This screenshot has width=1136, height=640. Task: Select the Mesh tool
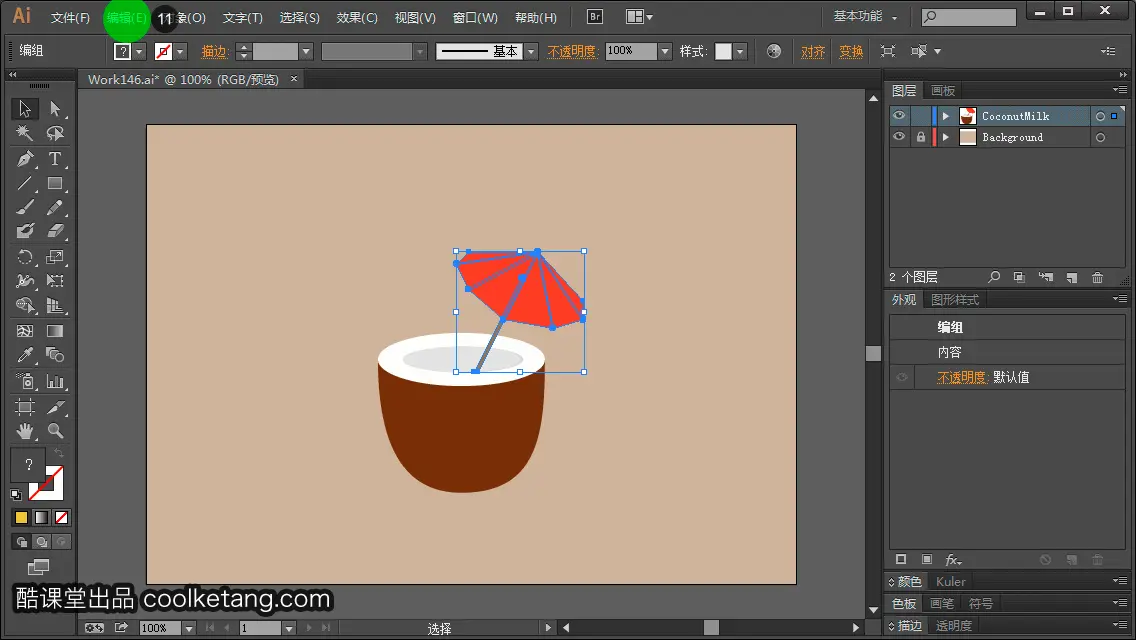25,331
